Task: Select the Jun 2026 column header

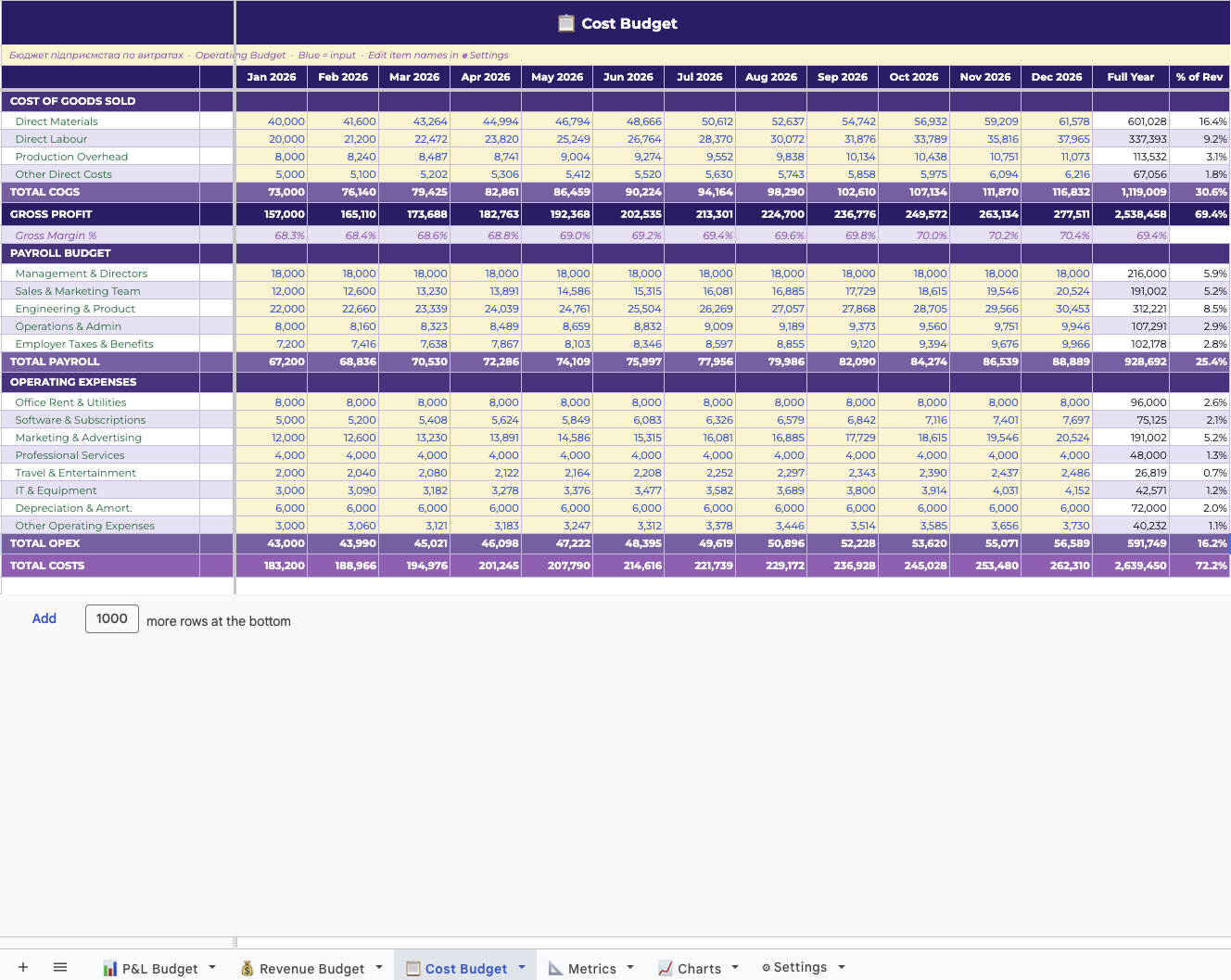Action: pos(628,77)
